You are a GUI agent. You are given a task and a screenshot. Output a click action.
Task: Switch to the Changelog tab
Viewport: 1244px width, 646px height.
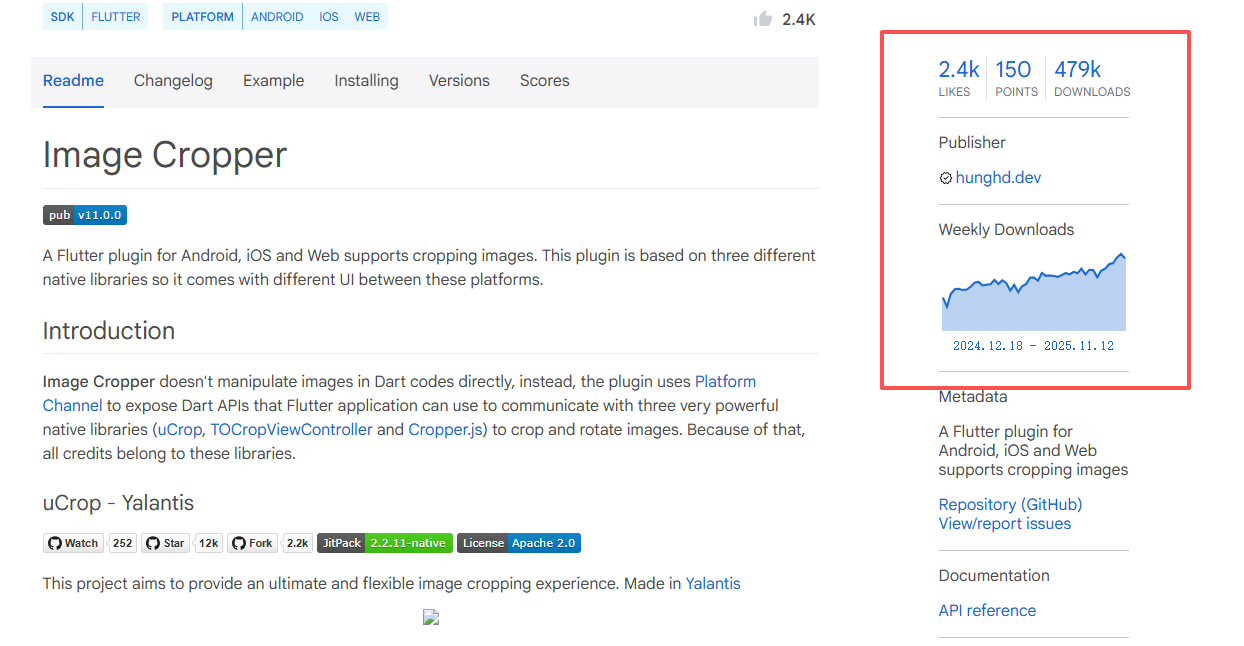173,81
